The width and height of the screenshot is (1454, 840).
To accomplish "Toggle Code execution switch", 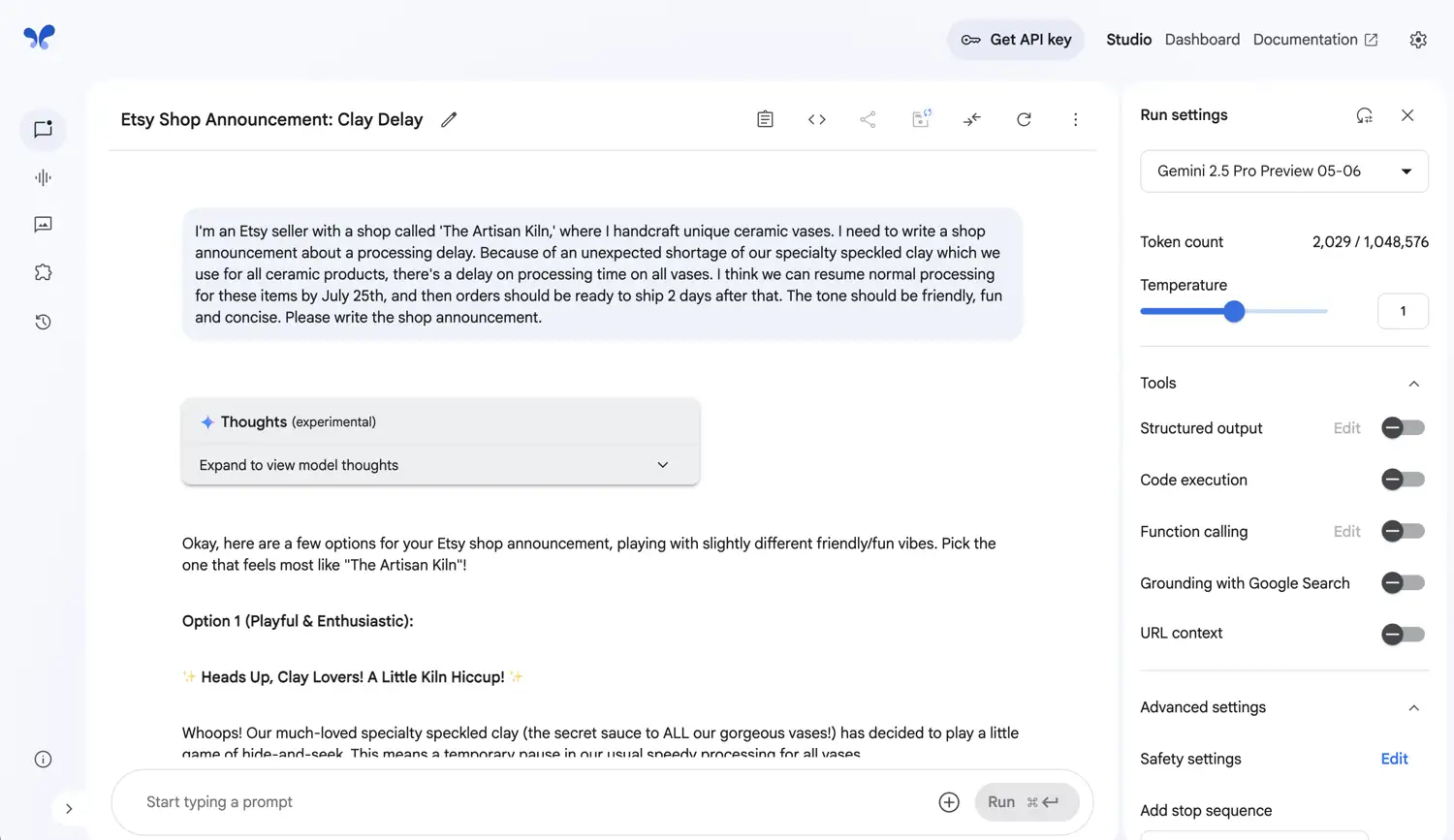I will [1403, 480].
